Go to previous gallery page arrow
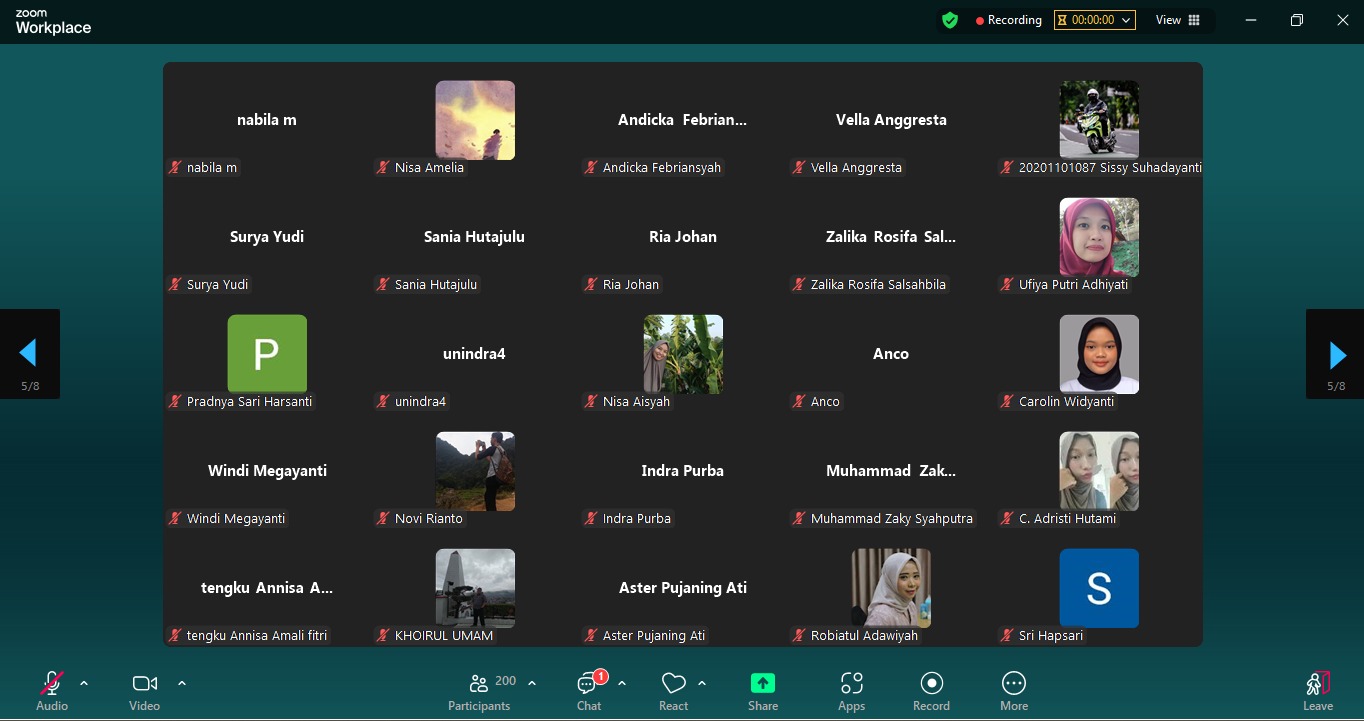The image size is (1364, 721). pos(29,353)
